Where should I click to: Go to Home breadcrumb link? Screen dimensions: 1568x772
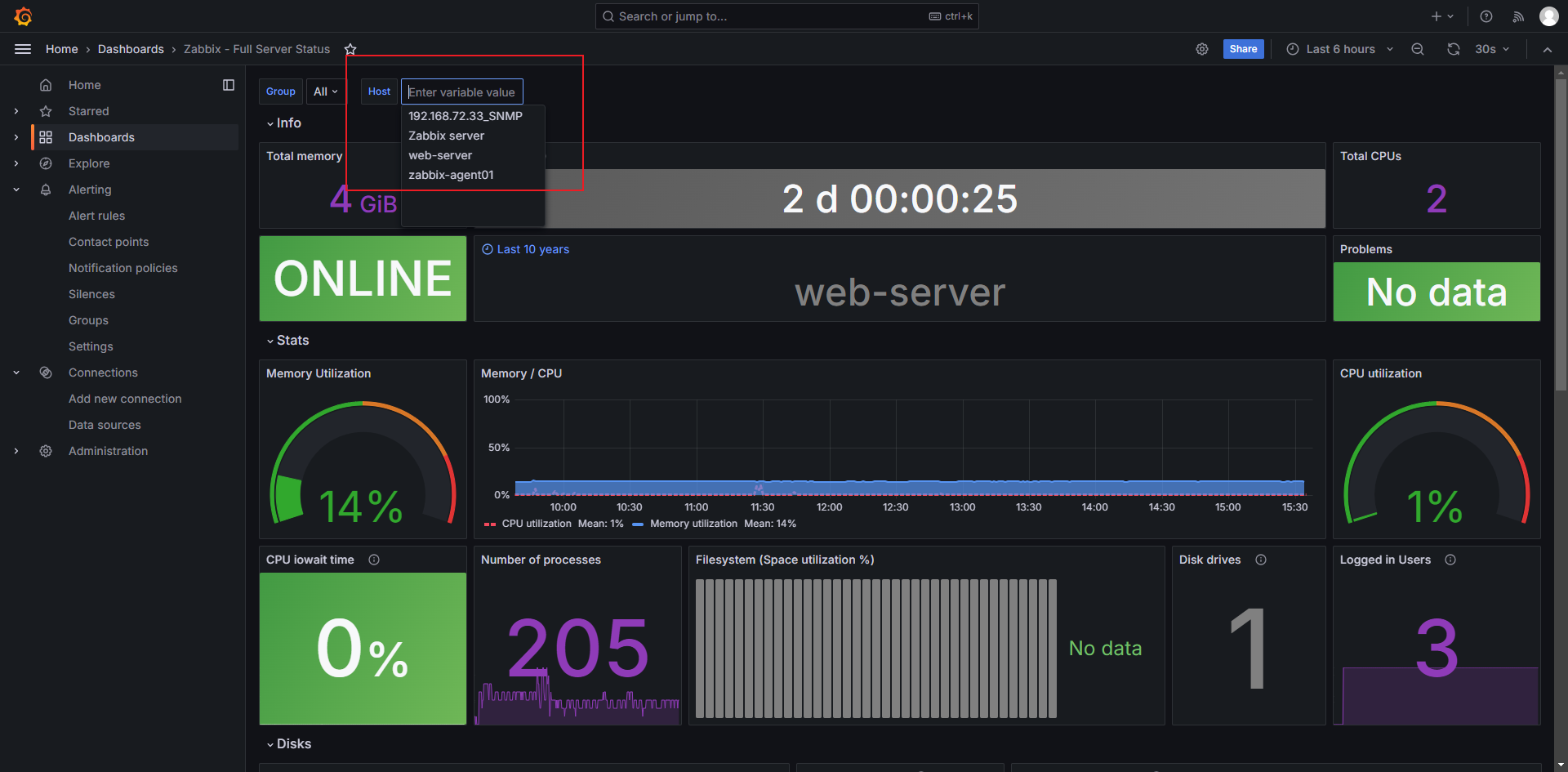[62, 49]
